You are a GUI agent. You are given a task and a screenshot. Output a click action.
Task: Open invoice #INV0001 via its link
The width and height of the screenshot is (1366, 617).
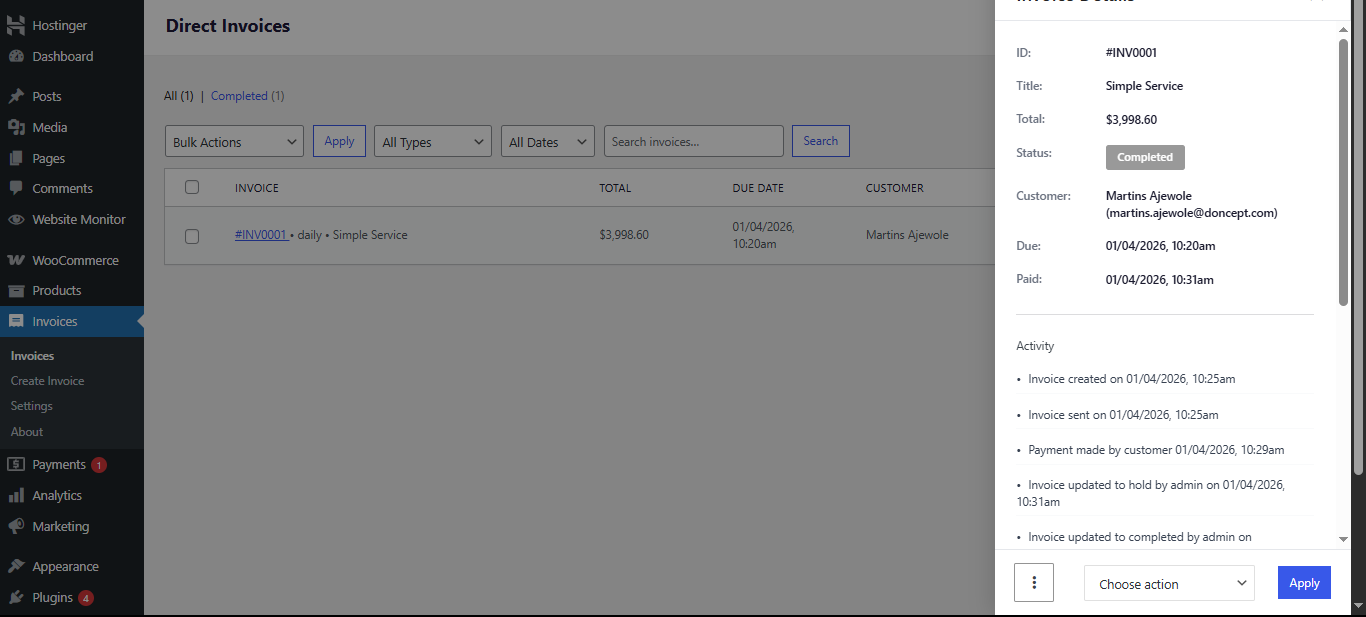261,235
